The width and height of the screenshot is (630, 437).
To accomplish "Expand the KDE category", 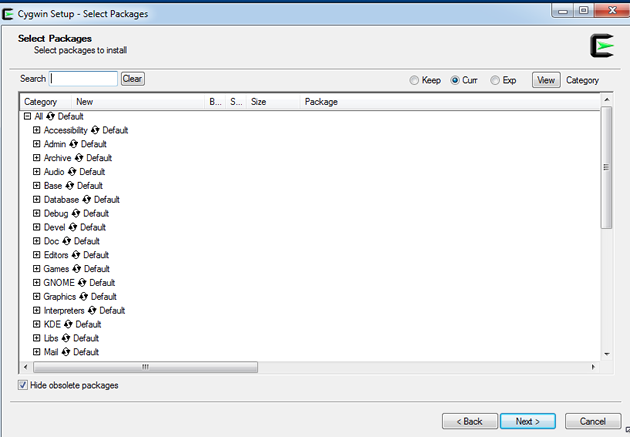I will point(37,324).
